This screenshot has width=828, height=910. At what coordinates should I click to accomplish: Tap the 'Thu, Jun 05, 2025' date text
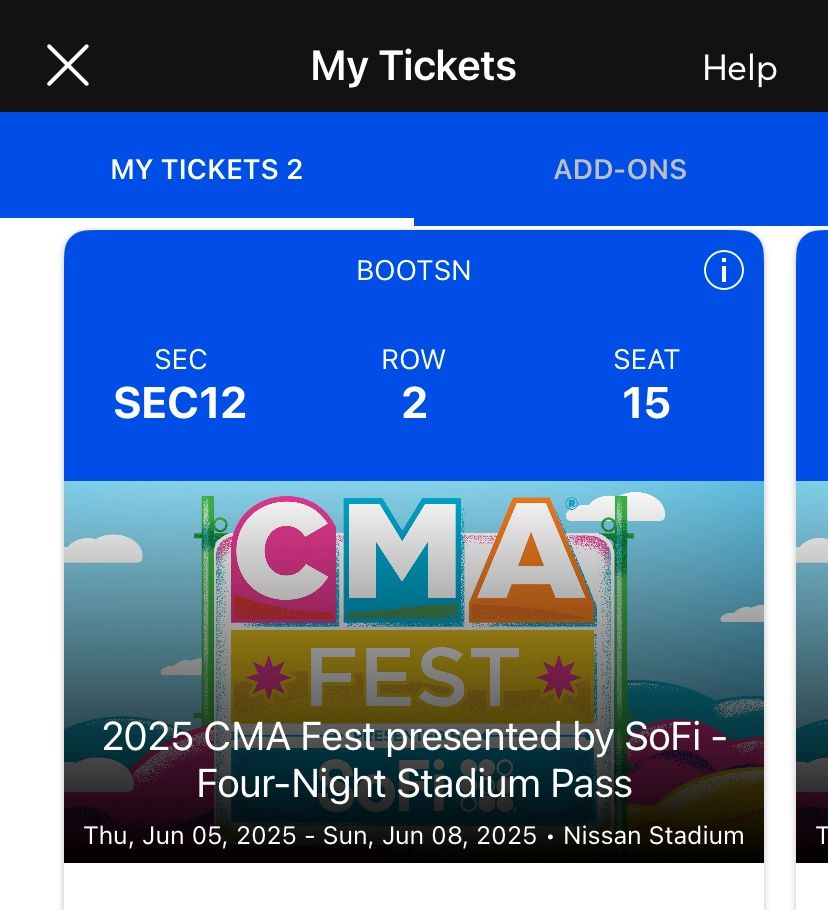tap(190, 836)
